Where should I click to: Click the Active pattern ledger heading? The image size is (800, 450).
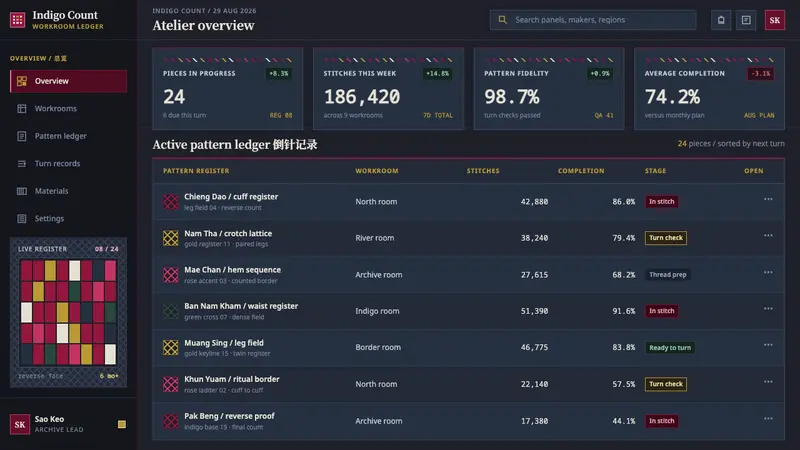[x=235, y=145]
